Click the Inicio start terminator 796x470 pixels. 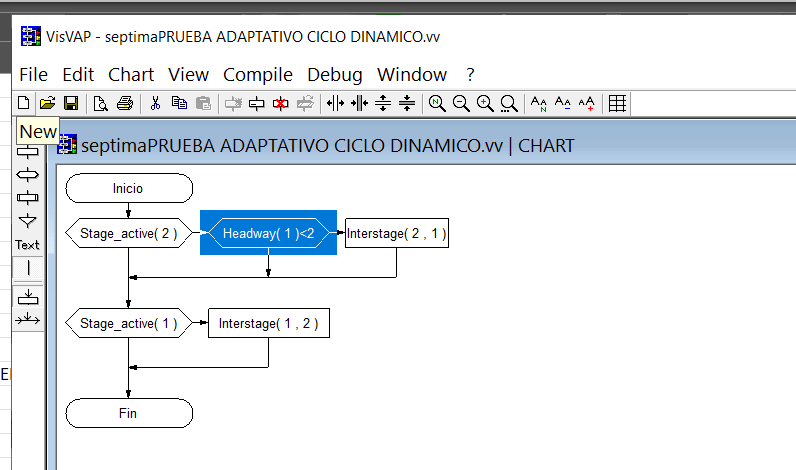pyautogui.click(x=128, y=188)
